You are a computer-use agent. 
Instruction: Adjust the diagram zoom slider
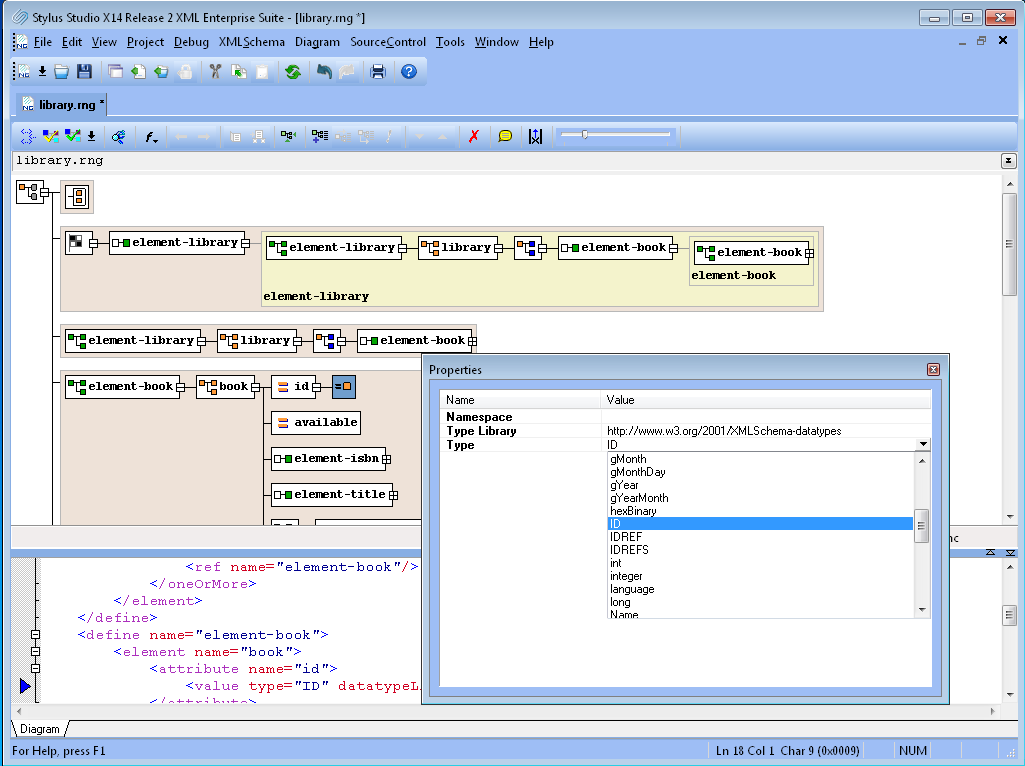(585, 134)
